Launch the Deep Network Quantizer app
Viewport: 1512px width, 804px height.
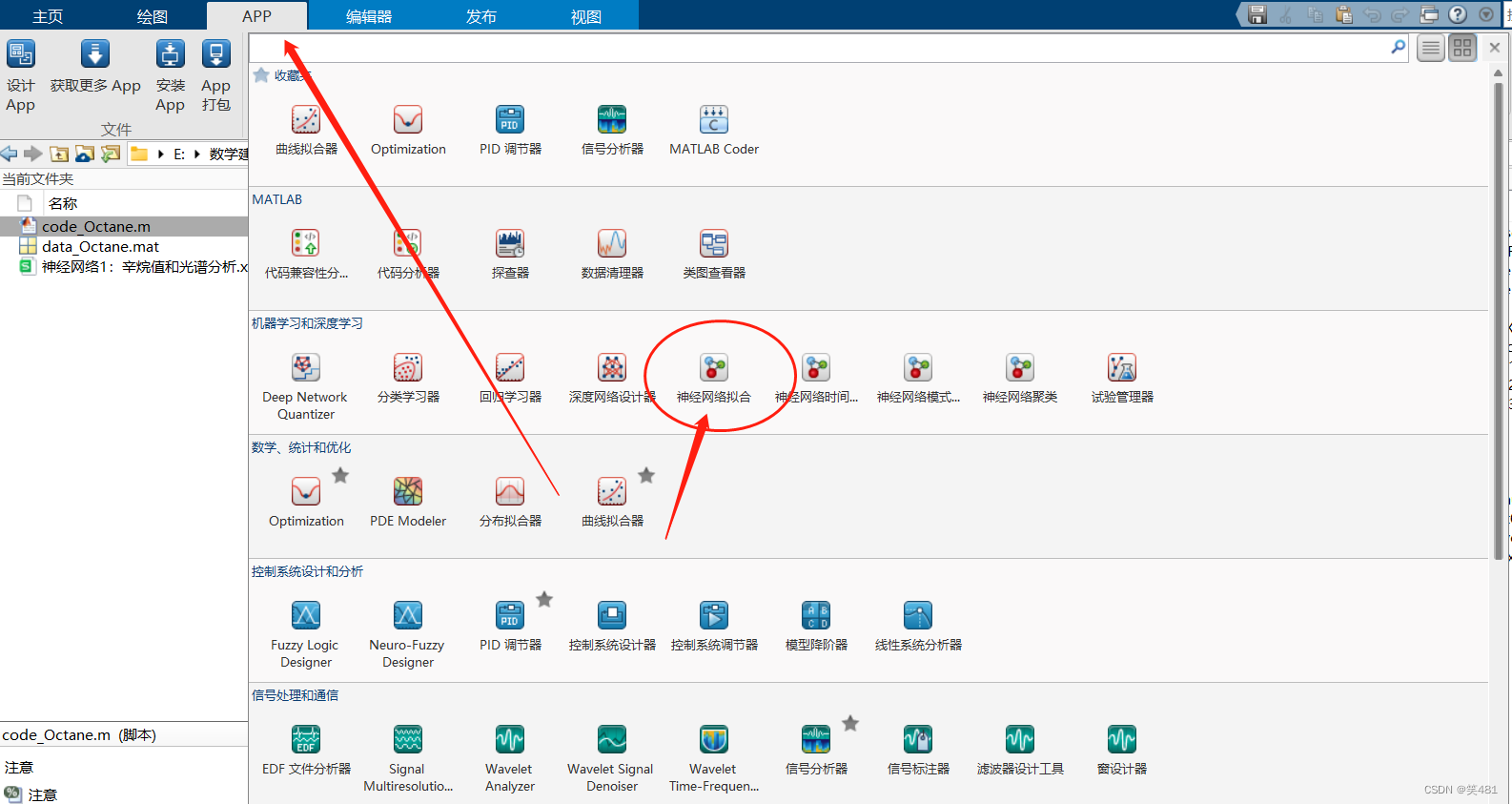point(305,386)
